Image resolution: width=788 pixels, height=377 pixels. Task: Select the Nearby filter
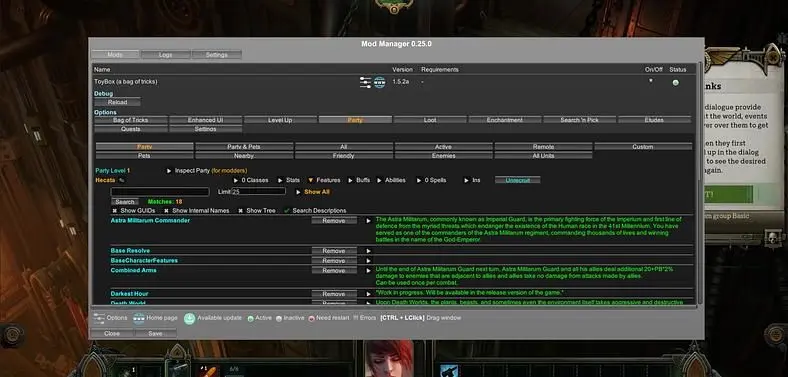[244, 156]
